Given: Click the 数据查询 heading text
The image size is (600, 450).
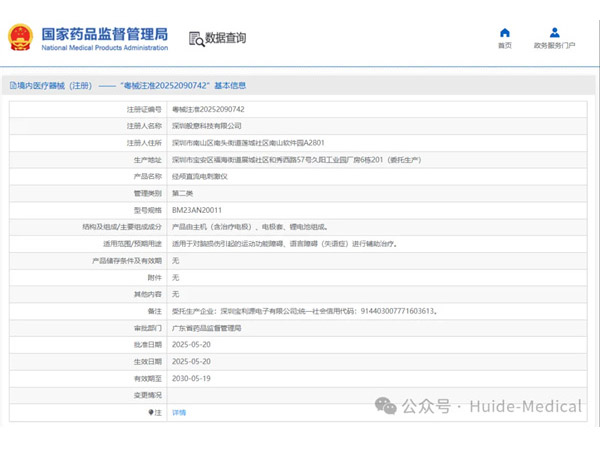Looking at the screenshot, I should [x=225, y=39].
